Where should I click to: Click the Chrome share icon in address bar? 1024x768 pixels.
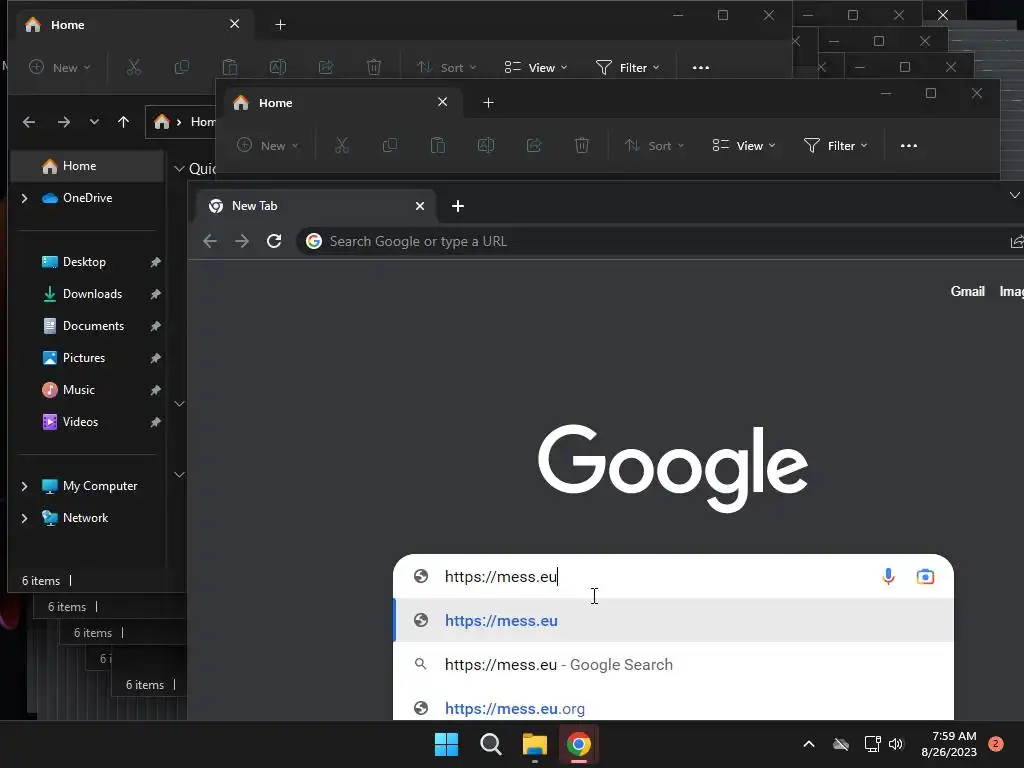(1017, 242)
